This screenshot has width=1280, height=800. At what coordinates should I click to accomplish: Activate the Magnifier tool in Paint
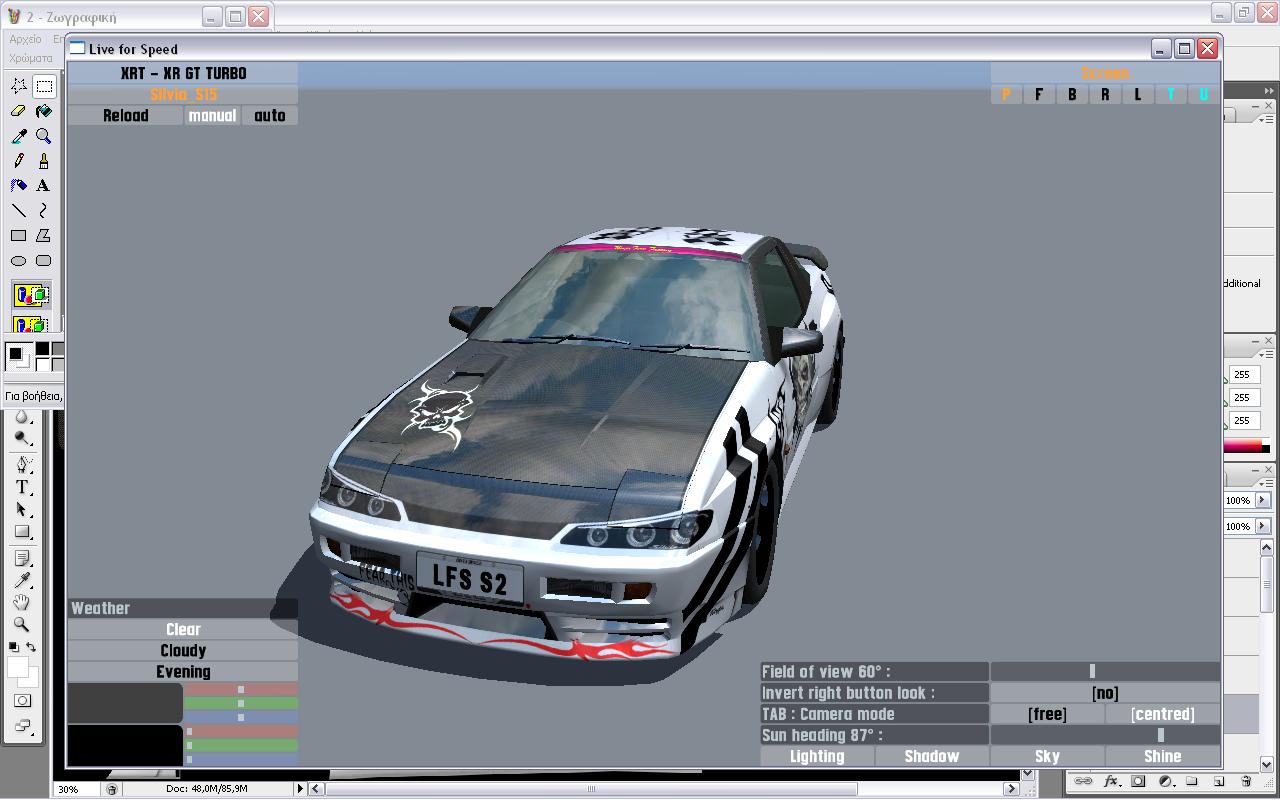(44, 137)
